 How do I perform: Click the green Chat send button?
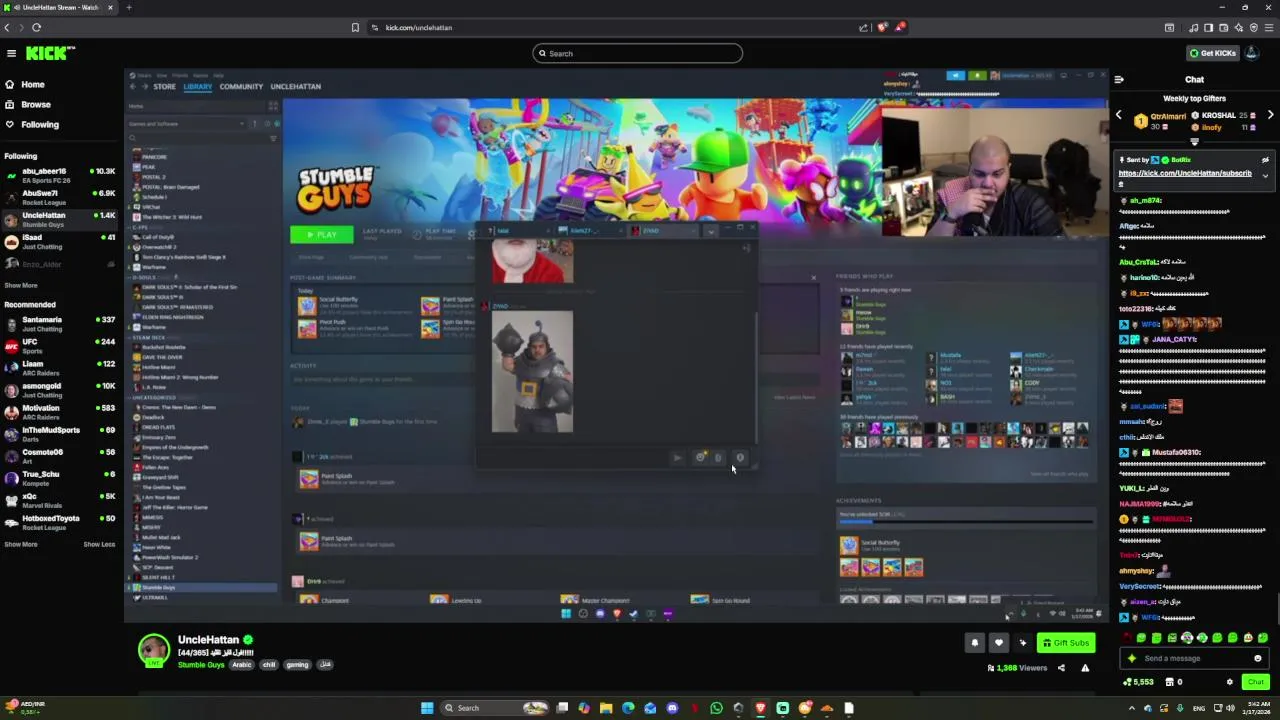1256,682
